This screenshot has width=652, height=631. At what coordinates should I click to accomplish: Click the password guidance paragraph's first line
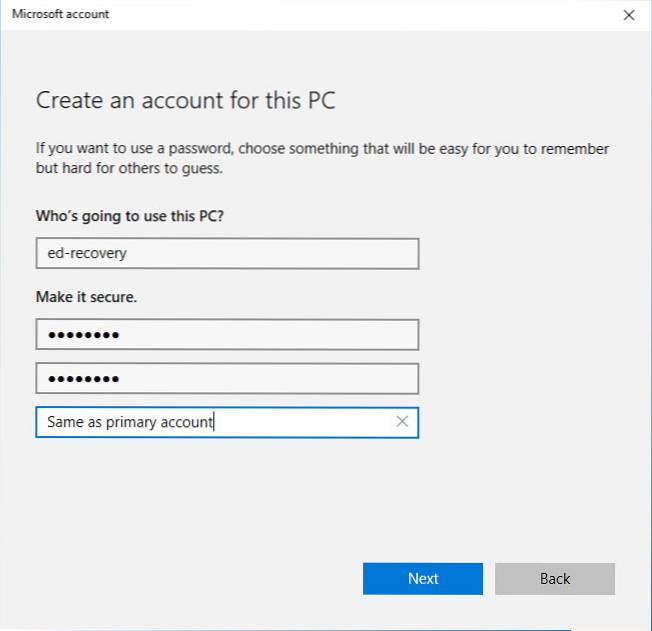[x=322, y=149]
